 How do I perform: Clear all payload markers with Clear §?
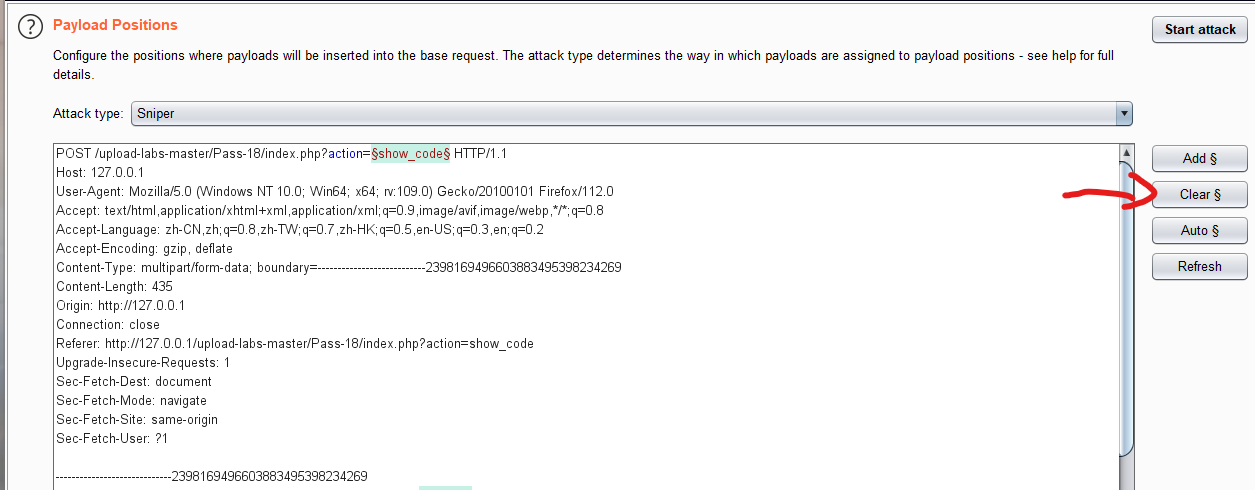tap(1200, 194)
